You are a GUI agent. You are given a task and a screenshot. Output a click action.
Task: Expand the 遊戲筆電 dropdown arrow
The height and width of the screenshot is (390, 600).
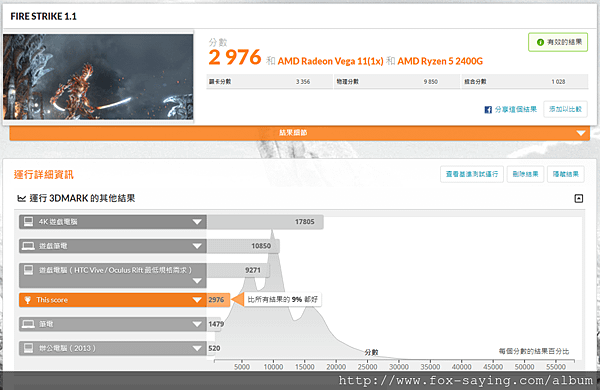tap(197, 246)
